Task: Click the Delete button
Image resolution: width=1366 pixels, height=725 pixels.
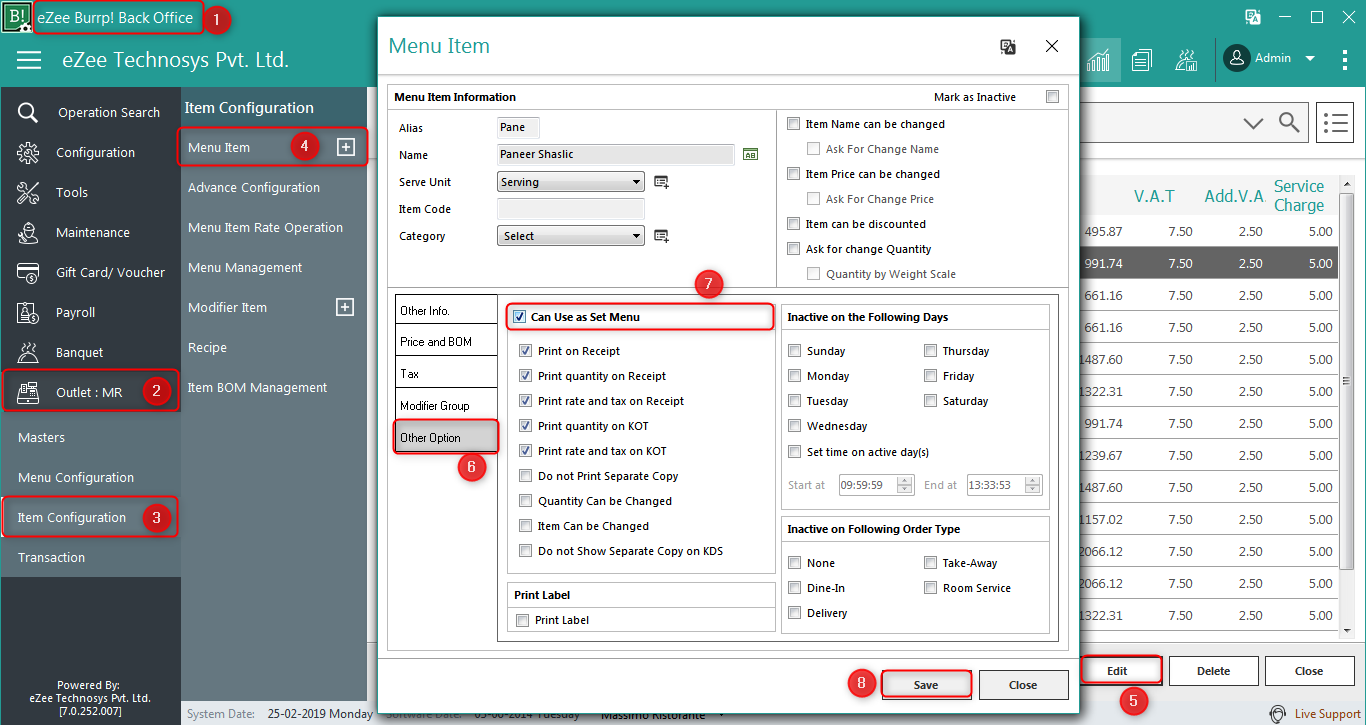Action: pos(1213,671)
